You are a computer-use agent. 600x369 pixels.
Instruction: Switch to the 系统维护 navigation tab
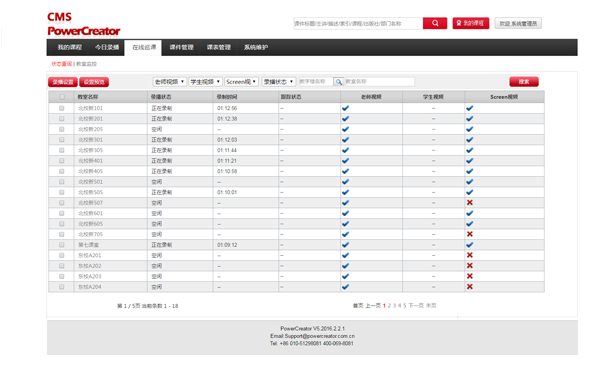[x=256, y=47]
